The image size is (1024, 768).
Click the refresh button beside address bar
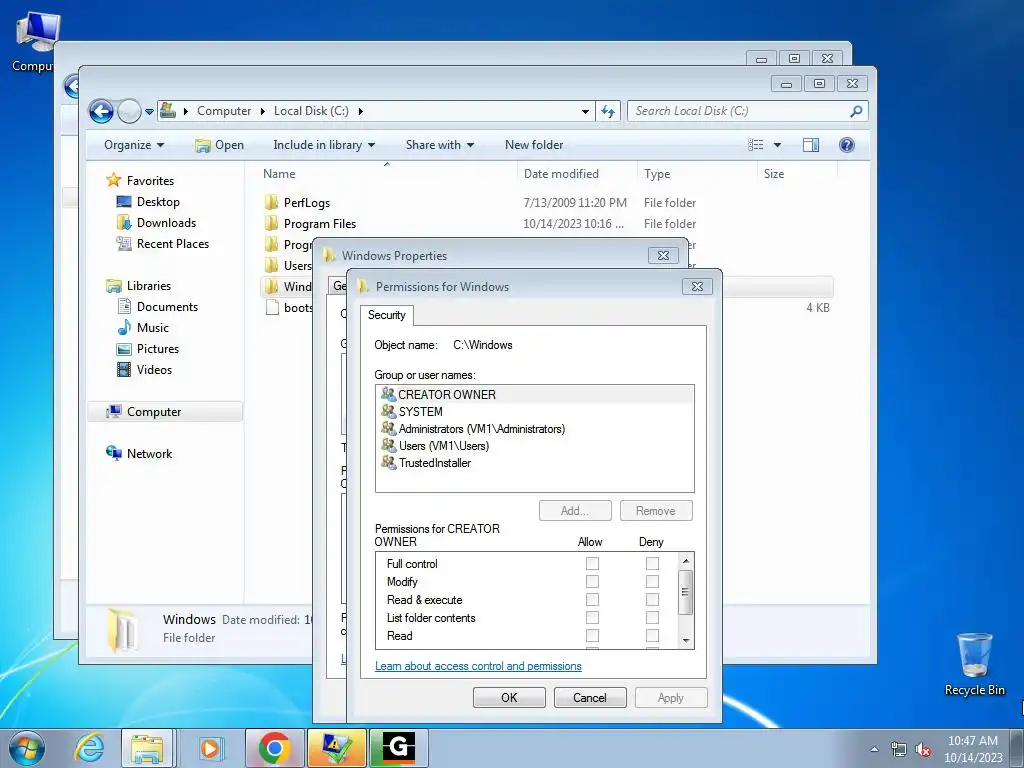608,111
